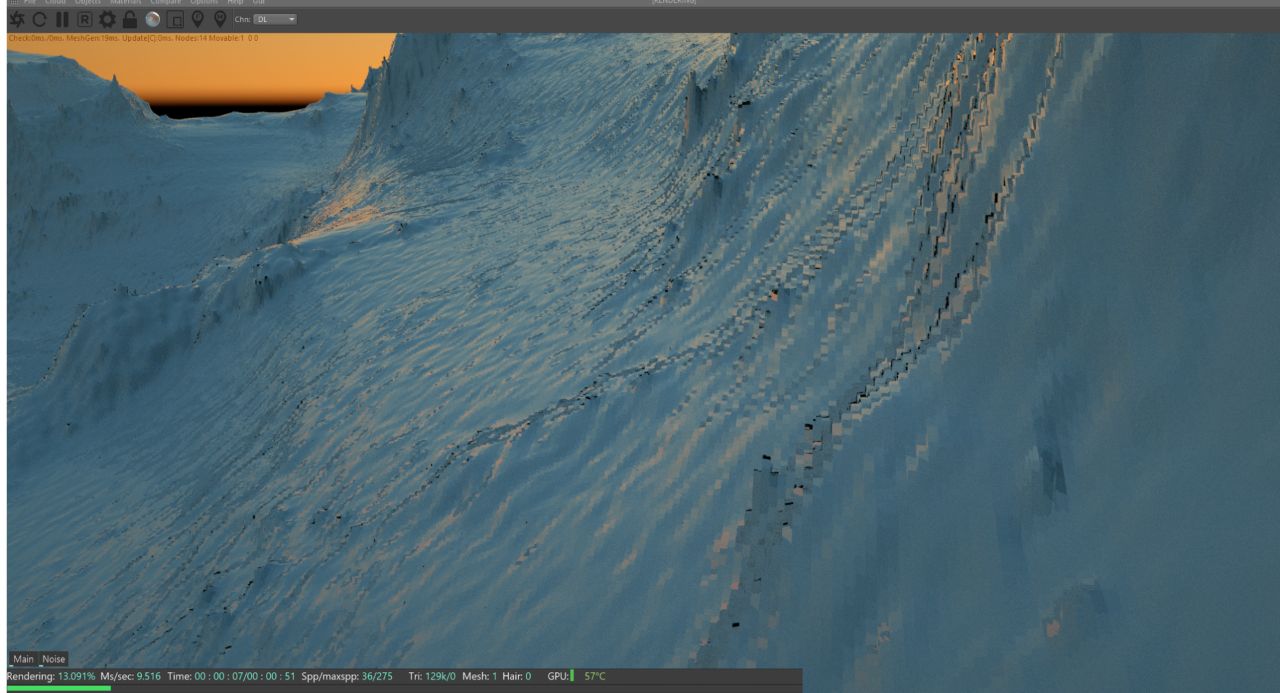Screen dimensions: 1280x693
Task: Select the pick focus pin tool
Action: 197,19
